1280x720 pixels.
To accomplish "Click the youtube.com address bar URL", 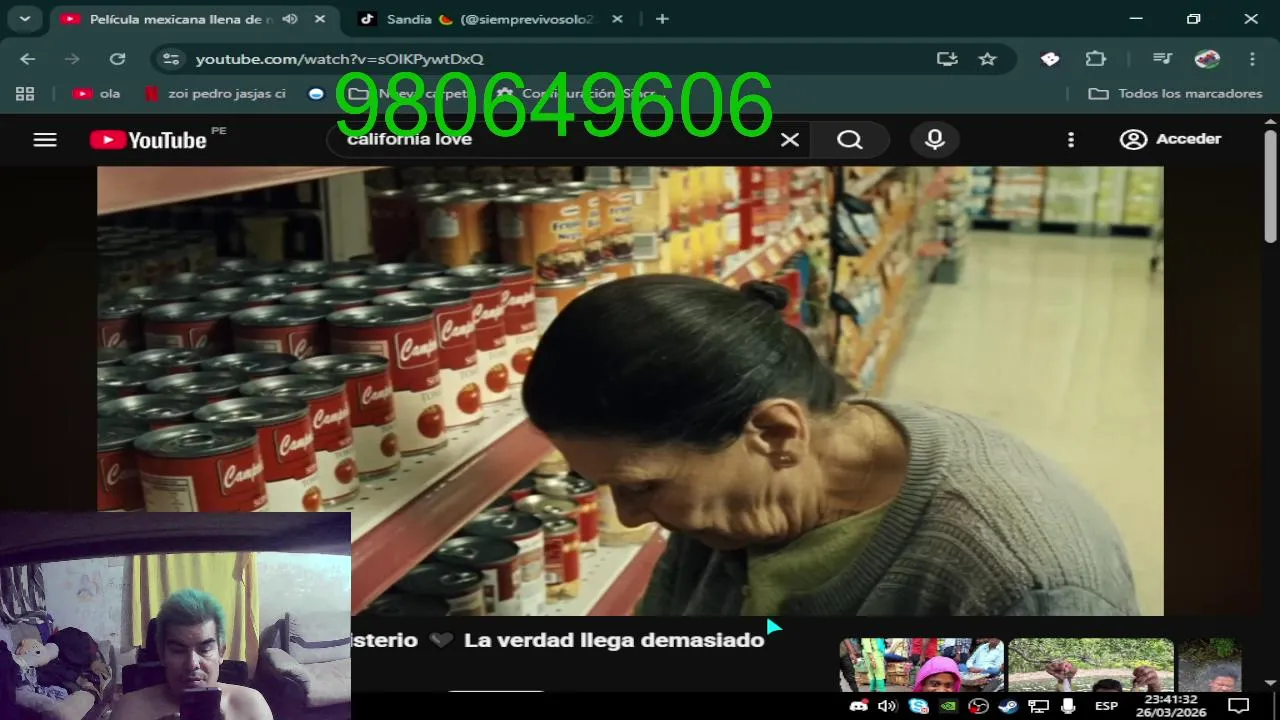I will [x=340, y=59].
